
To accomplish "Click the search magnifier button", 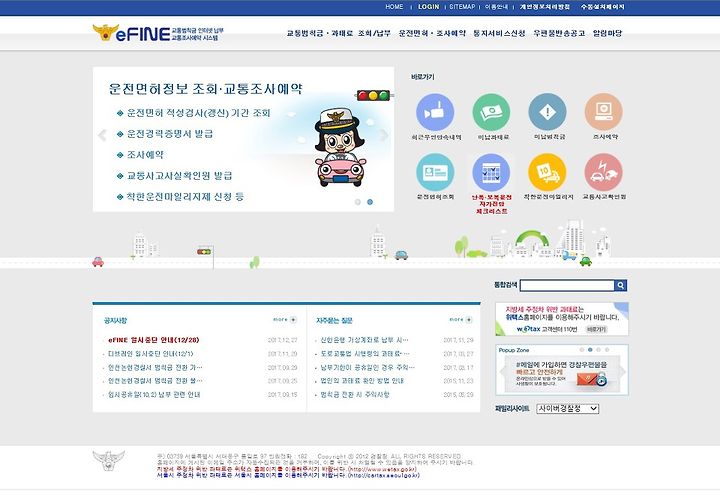I will click(620, 286).
